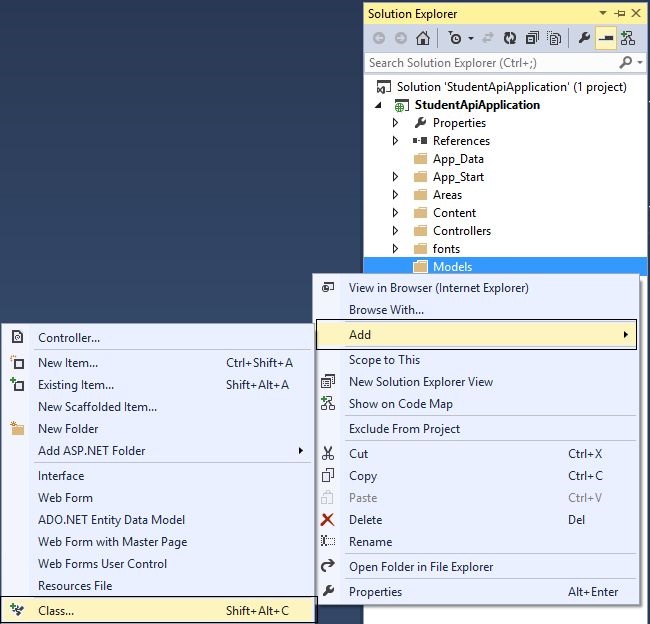Open the Add submenu

pos(476,335)
